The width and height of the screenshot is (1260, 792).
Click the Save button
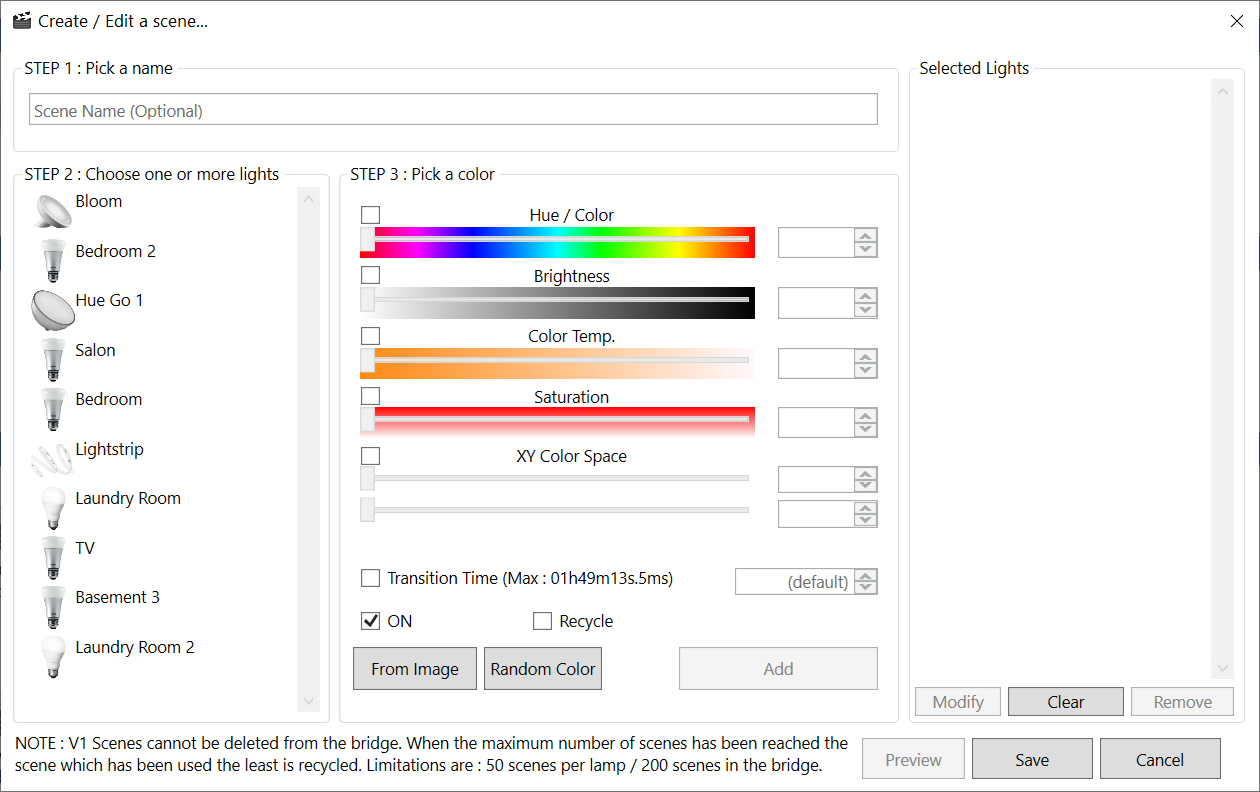tap(1032, 759)
